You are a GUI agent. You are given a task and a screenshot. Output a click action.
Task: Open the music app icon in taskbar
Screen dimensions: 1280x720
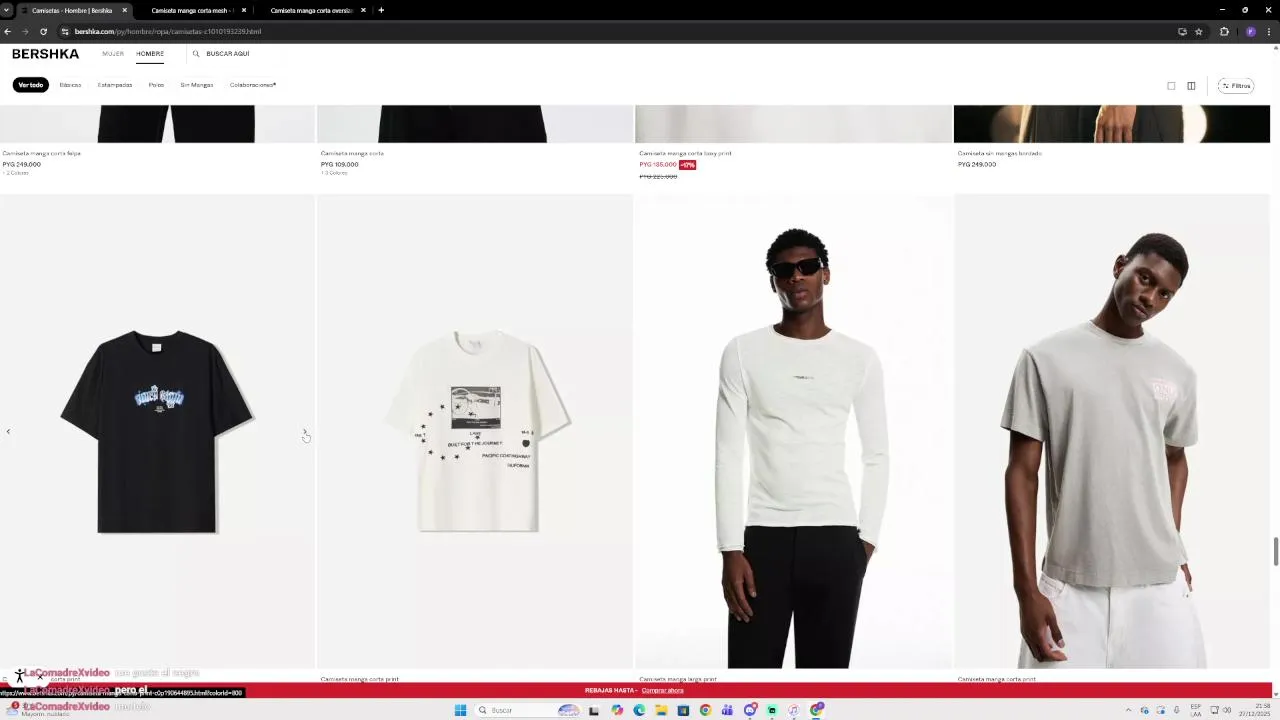tap(794, 710)
